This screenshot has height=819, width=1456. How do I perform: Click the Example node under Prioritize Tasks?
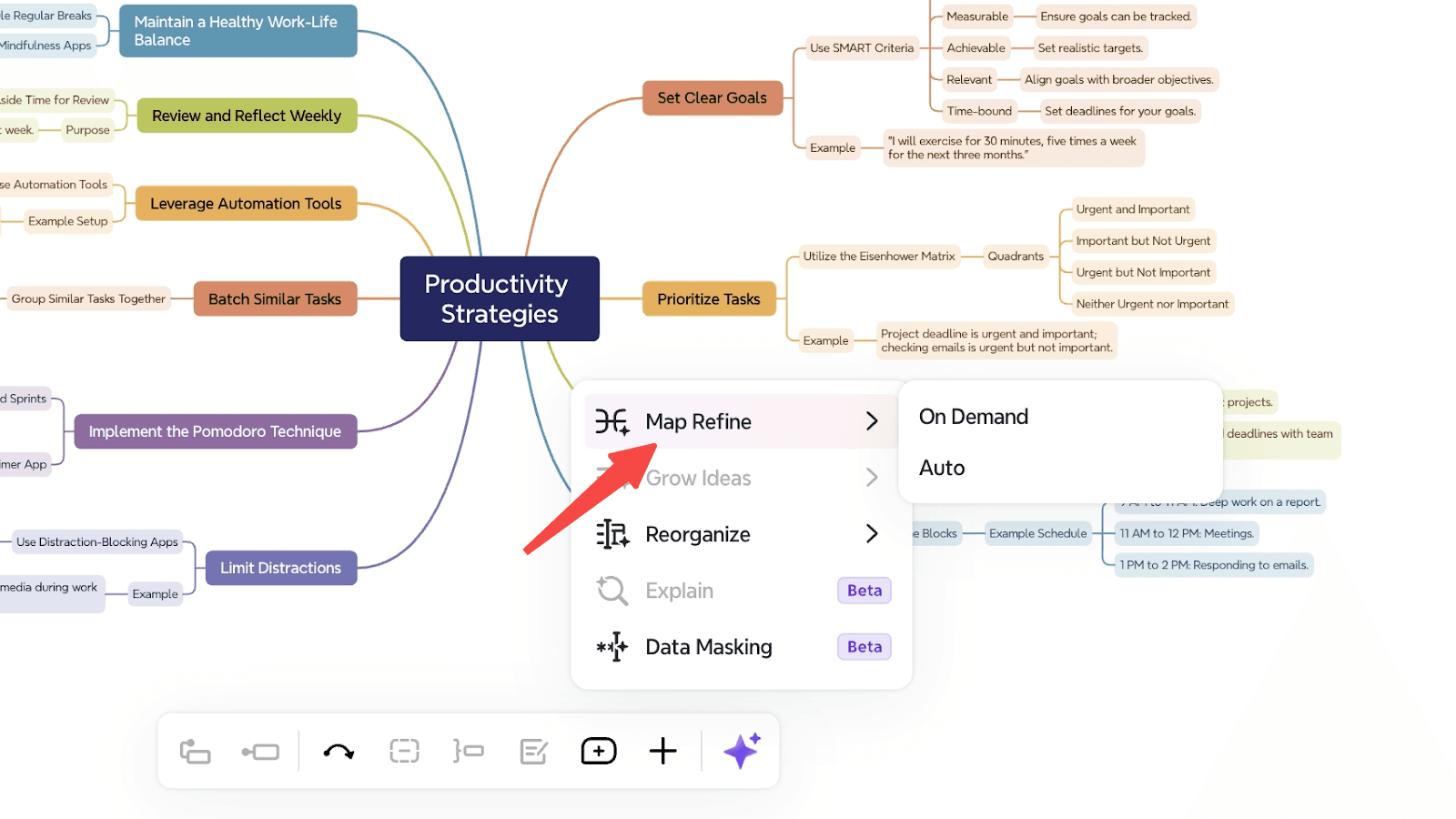click(825, 340)
